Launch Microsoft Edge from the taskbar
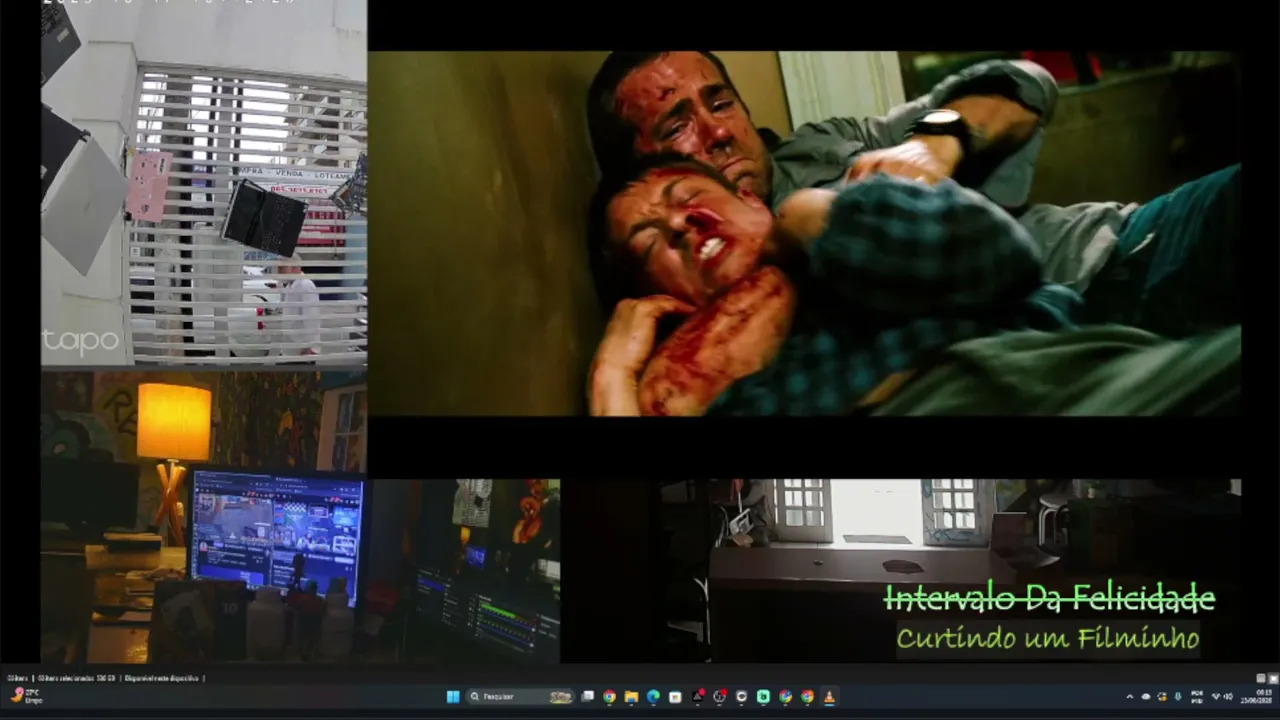1280x720 pixels. coord(653,697)
